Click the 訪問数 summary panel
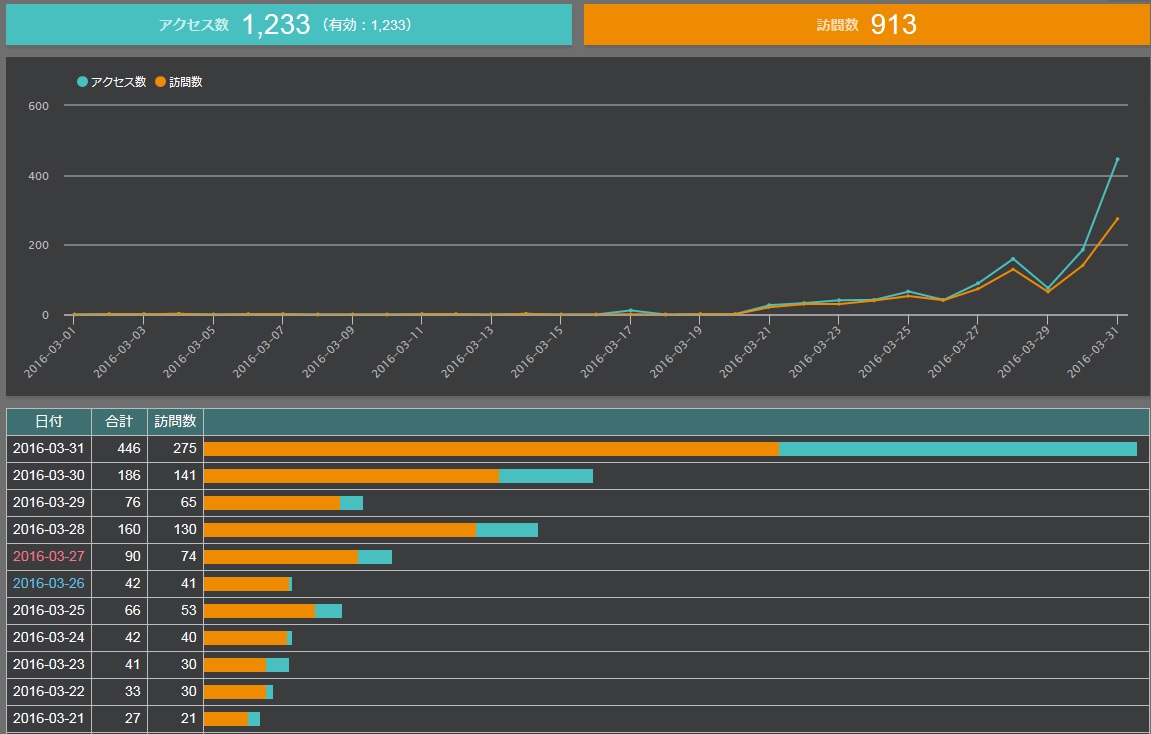This screenshot has height=734, width=1151. (866, 25)
